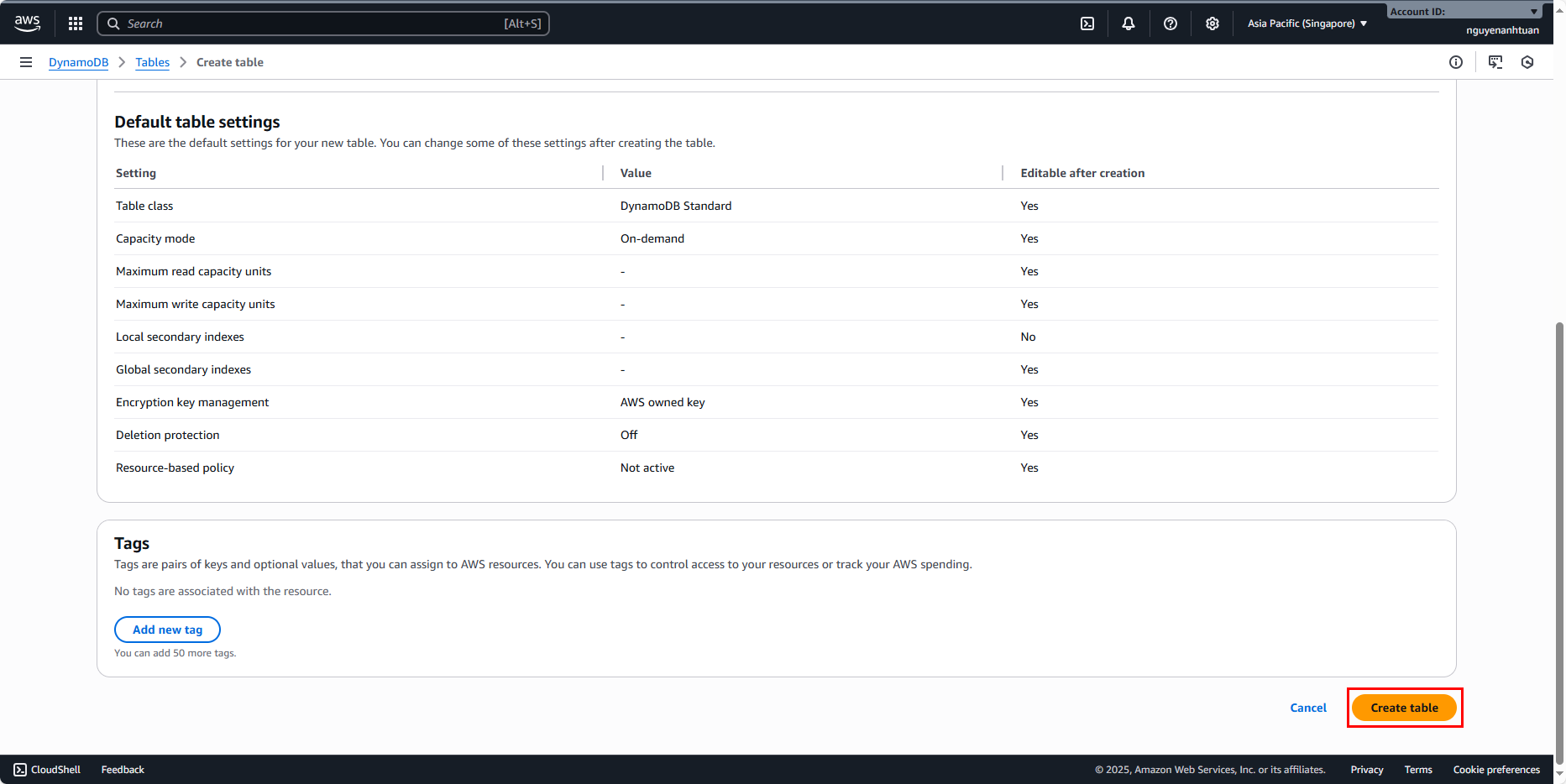
Task: Expand the Account ID dropdown menu
Action: click(x=1464, y=12)
